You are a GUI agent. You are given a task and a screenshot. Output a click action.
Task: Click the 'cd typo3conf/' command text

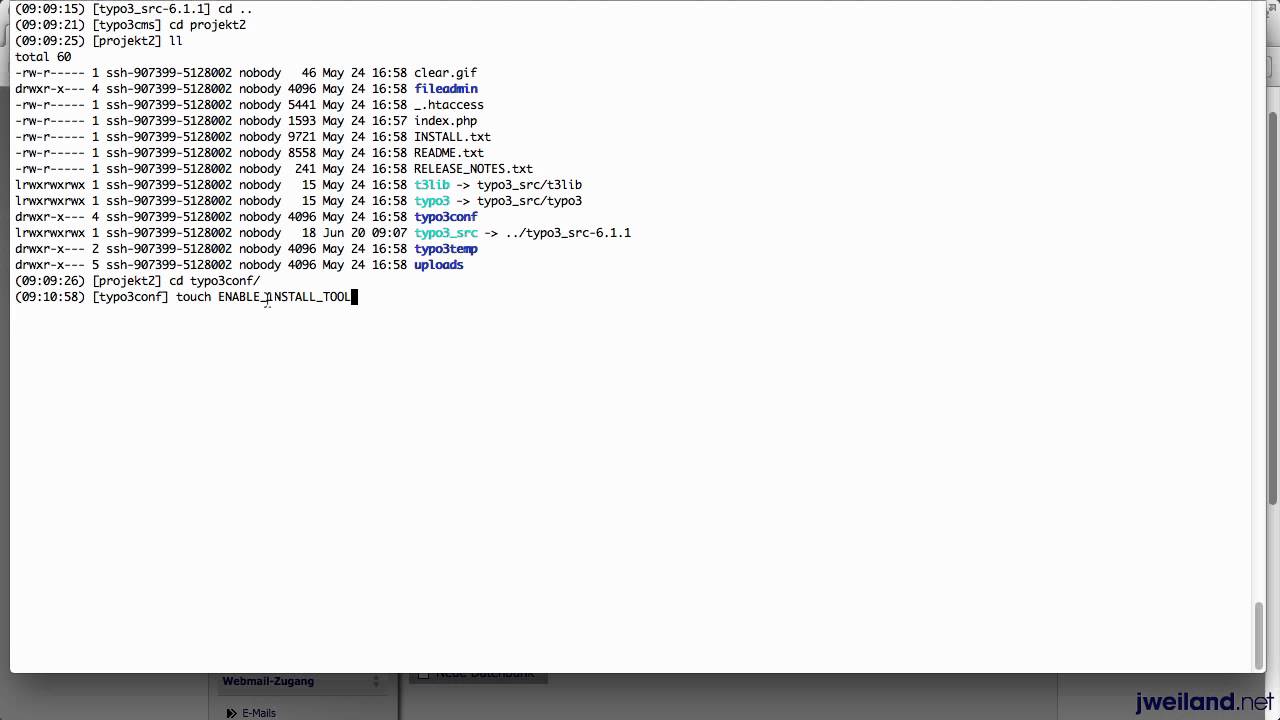click(214, 281)
